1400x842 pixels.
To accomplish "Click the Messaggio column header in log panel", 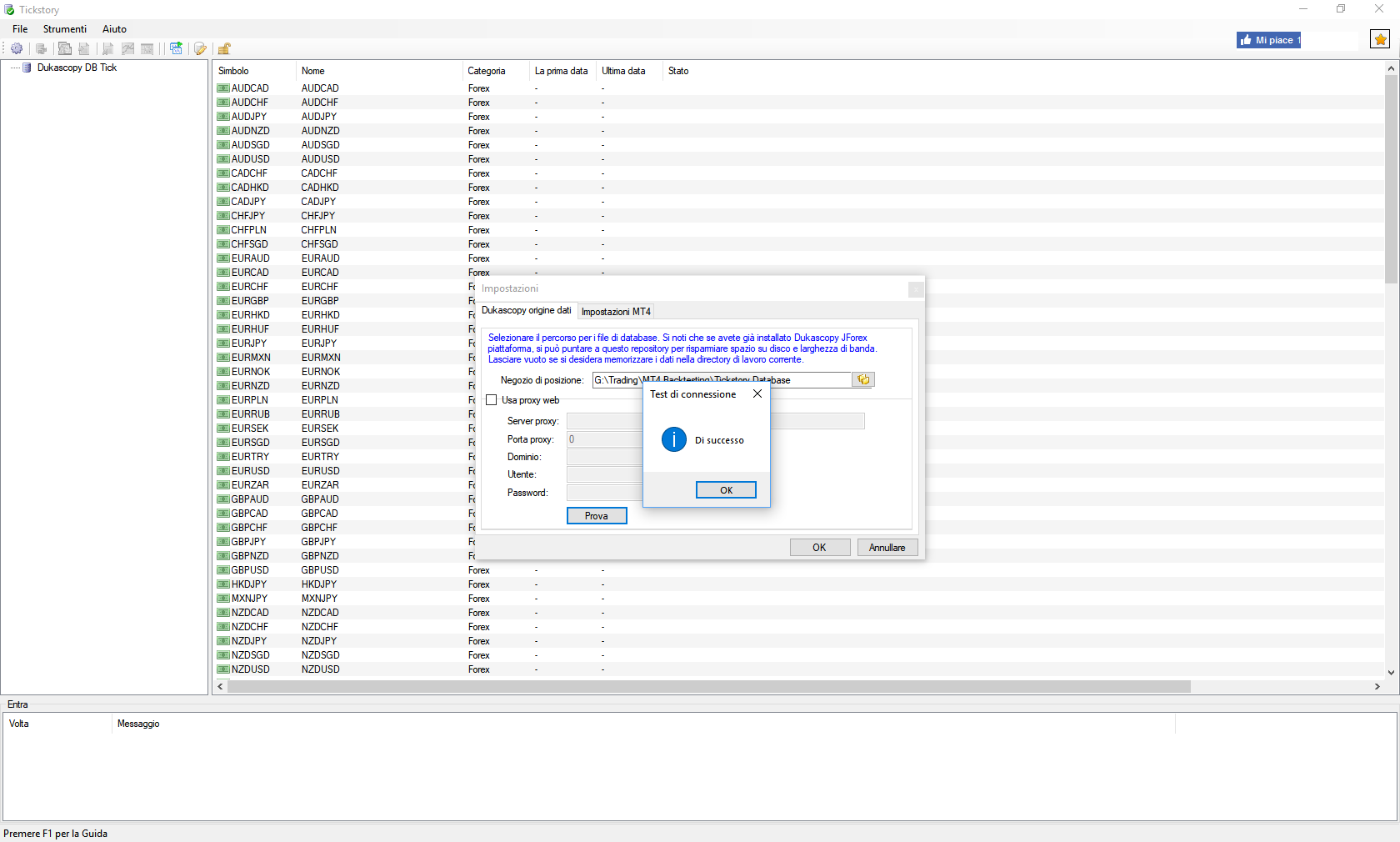I will [643, 724].
